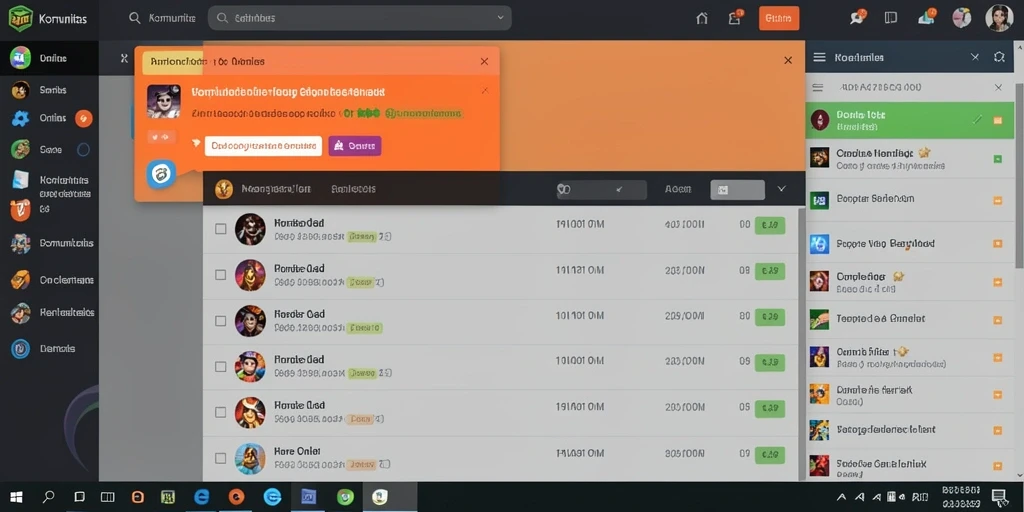Switch to the Nxongoesxlion tab
Screen dimensions: 1024x512
click(276, 189)
